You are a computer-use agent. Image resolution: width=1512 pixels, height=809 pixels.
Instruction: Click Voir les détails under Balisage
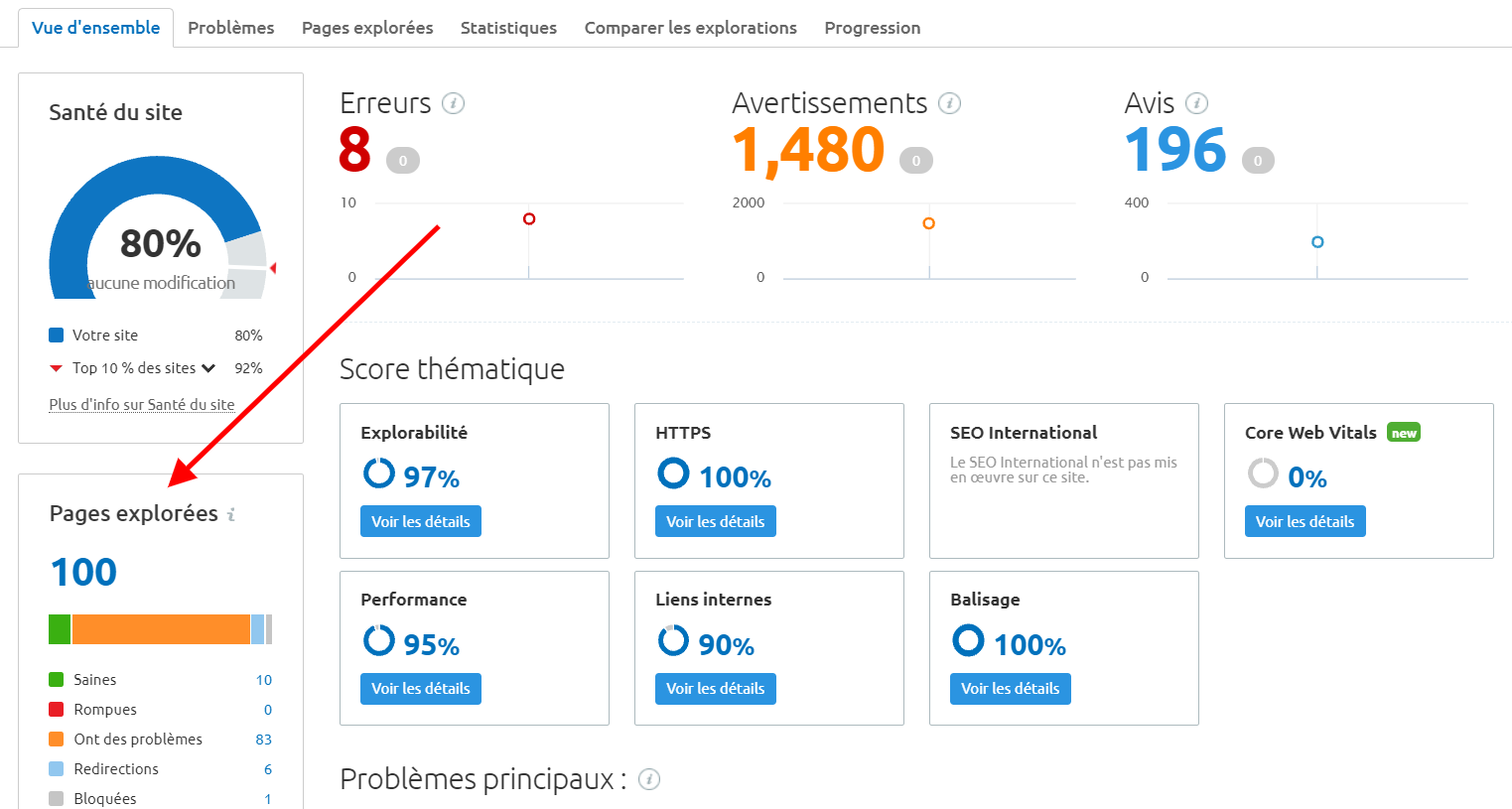pyautogui.click(x=1011, y=688)
